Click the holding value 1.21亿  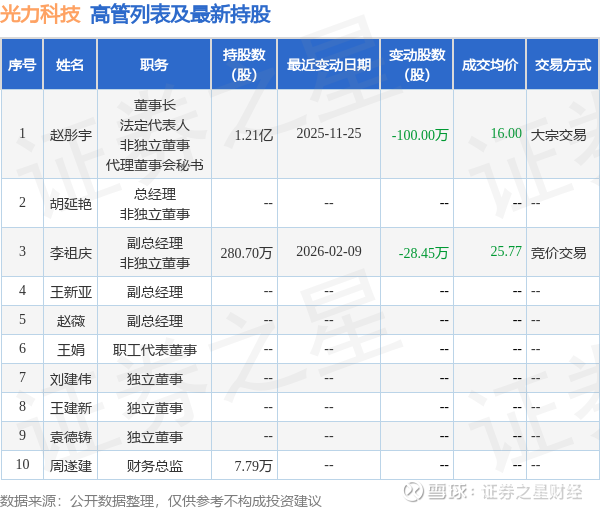[x=253, y=135]
